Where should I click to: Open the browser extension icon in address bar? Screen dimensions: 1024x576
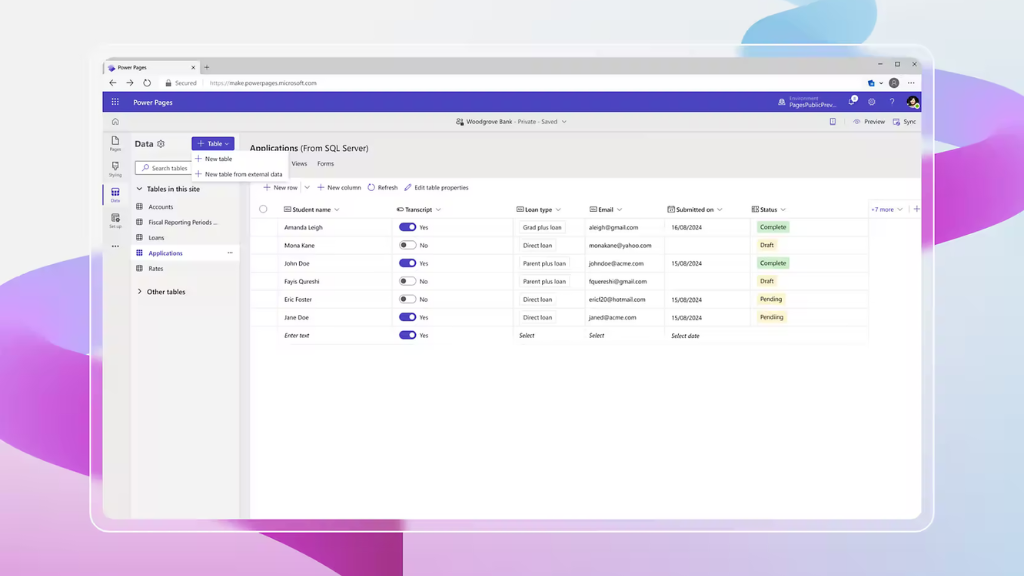click(871, 83)
